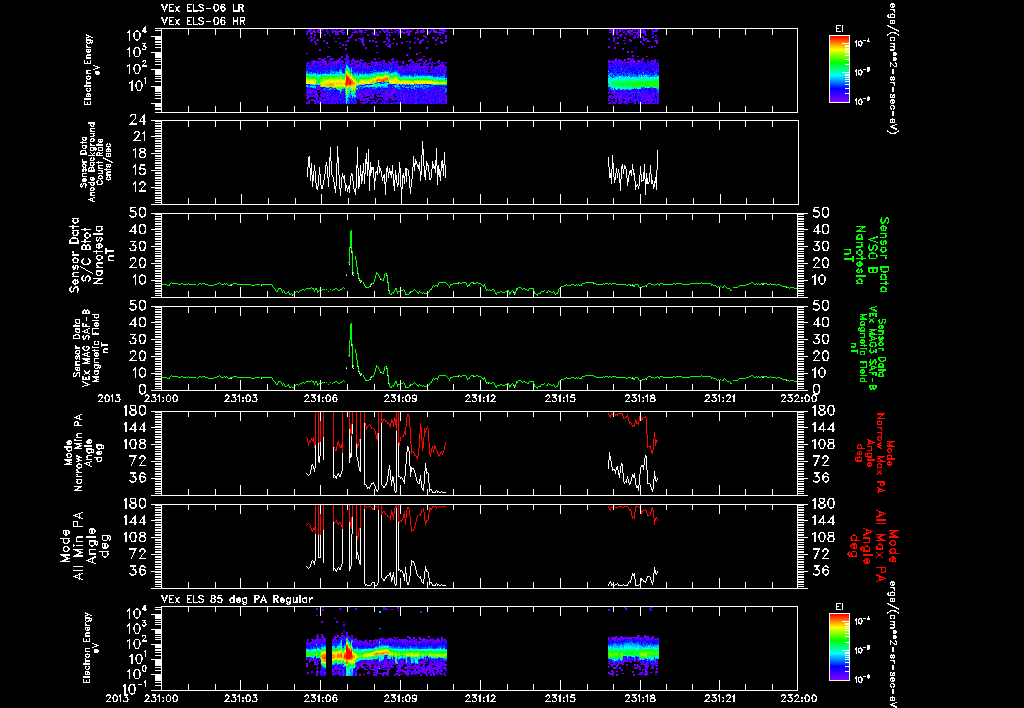Click the "EI" label above the bottom color bar
The width and height of the screenshot is (1024, 708).
[x=839, y=607]
